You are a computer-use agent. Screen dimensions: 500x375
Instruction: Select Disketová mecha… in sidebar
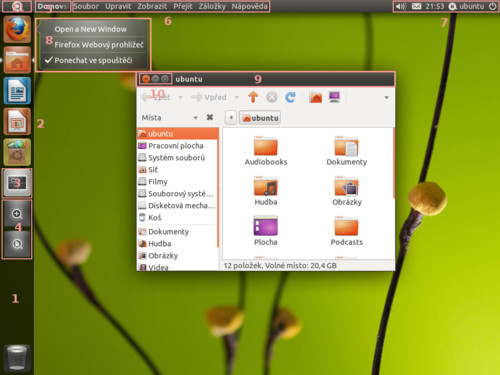[177, 206]
